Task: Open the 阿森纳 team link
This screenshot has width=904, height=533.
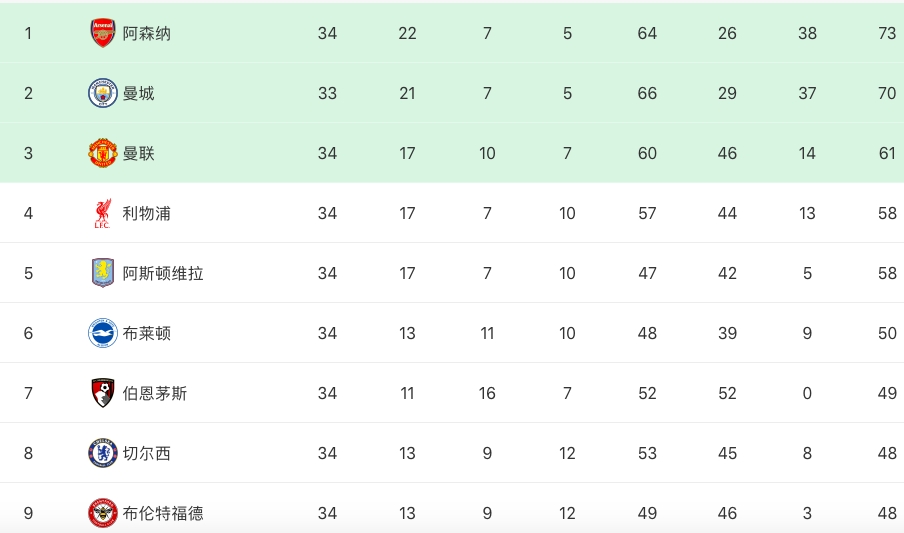Action: [x=147, y=33]
